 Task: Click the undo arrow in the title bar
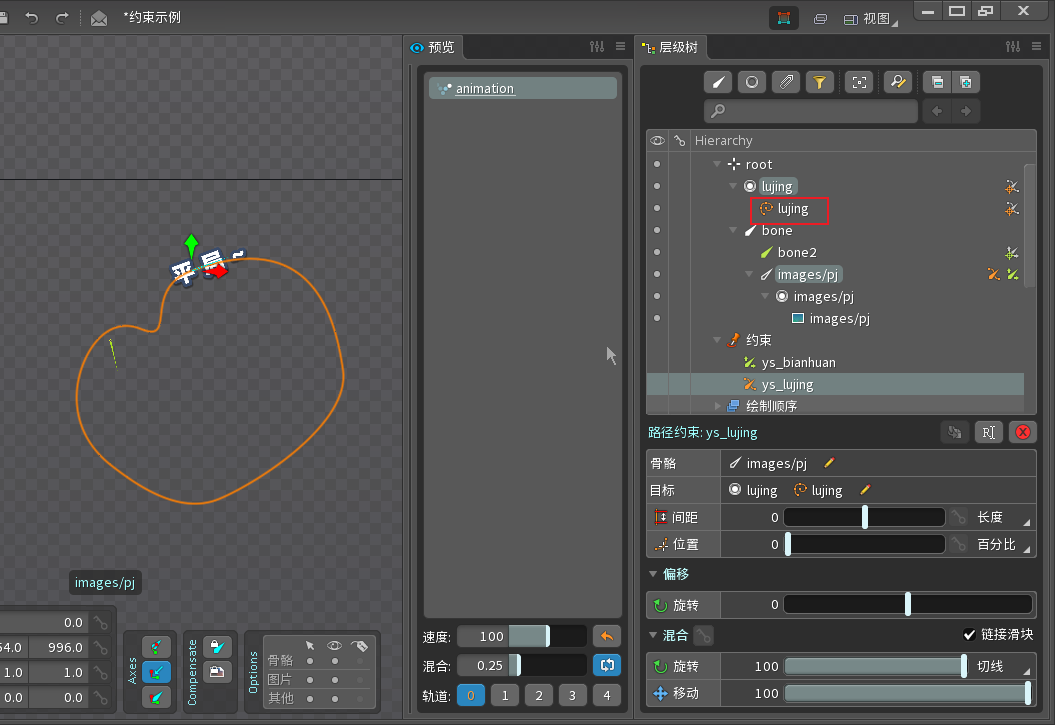[32, 17]
